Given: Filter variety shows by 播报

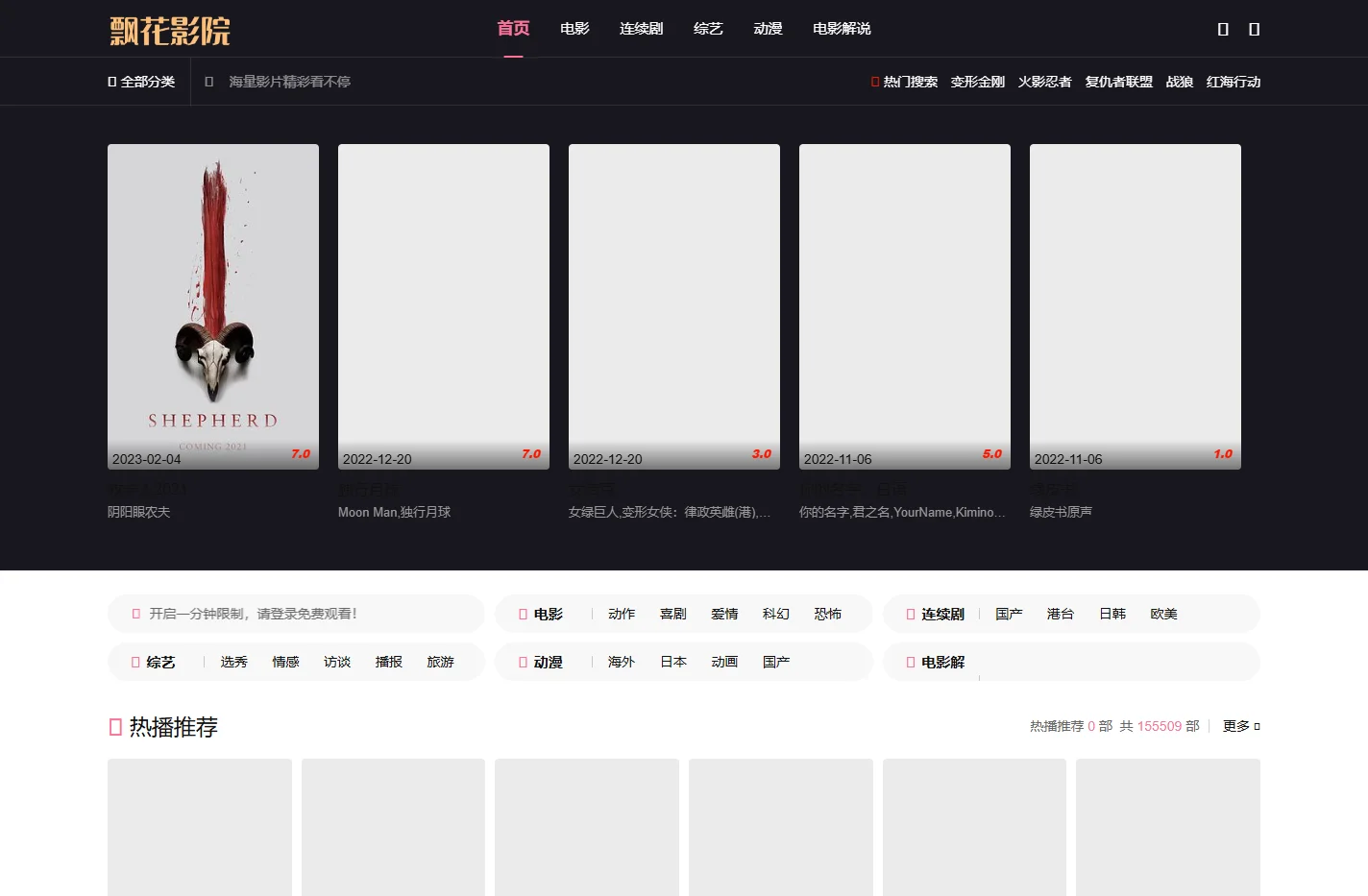Looking at the screenshot, I should pos(389,662).
